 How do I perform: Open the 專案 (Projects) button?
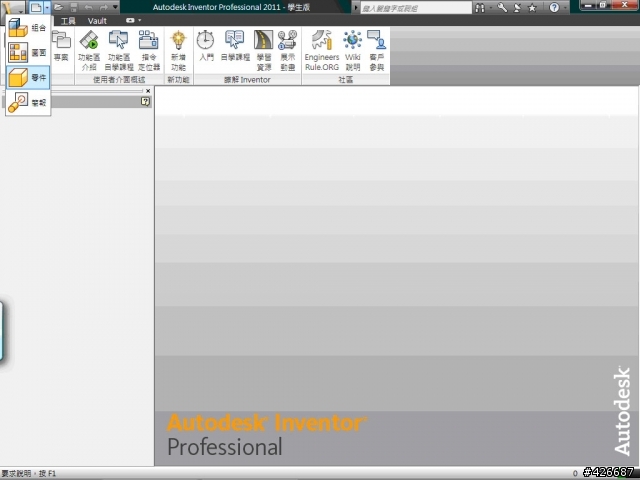pyautogui.click(x=61, y=47)
